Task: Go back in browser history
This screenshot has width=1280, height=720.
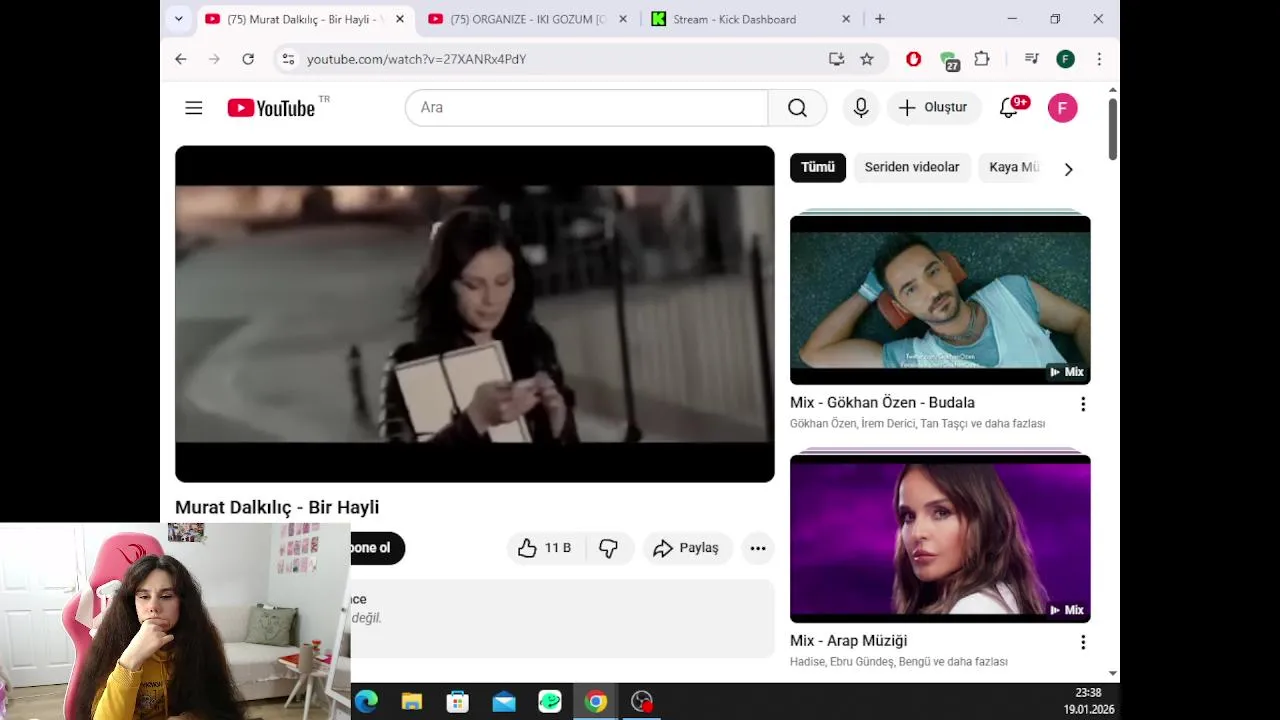Action: pyautogui.click(x=181, y=59)
